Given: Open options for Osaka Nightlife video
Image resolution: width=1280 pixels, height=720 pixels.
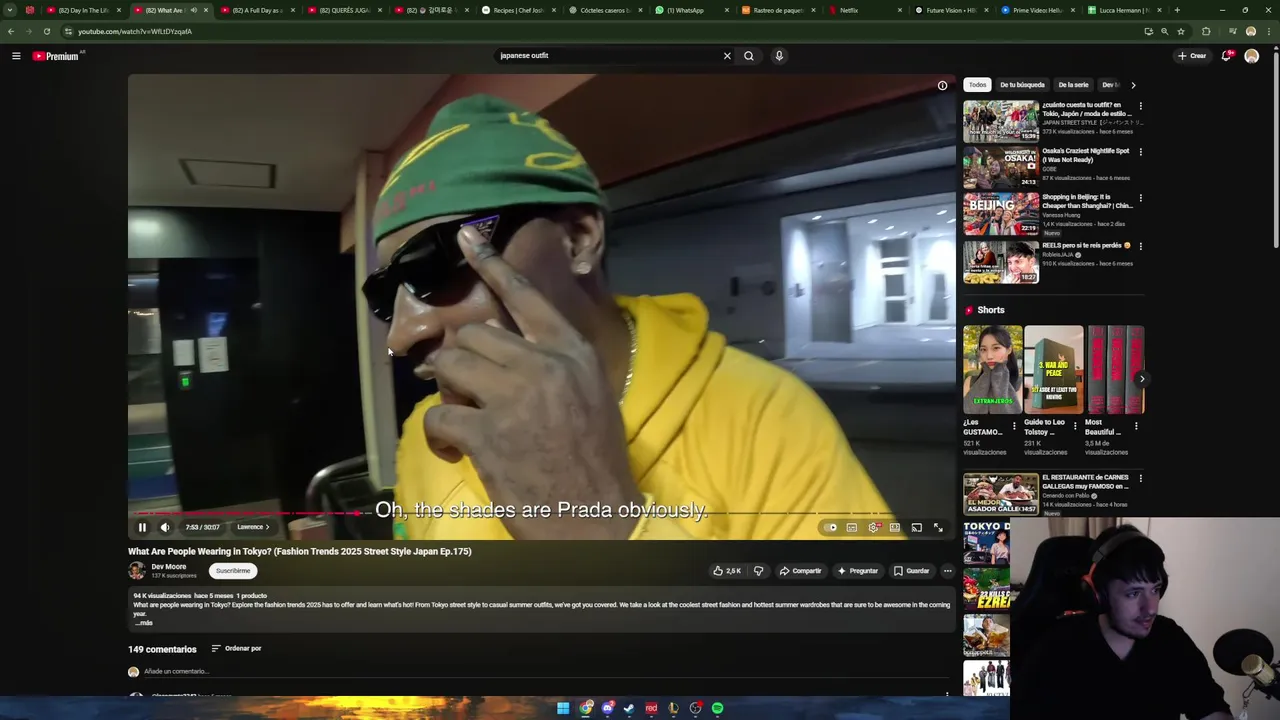Looking at the screenshot, I should coord(1140,152).
